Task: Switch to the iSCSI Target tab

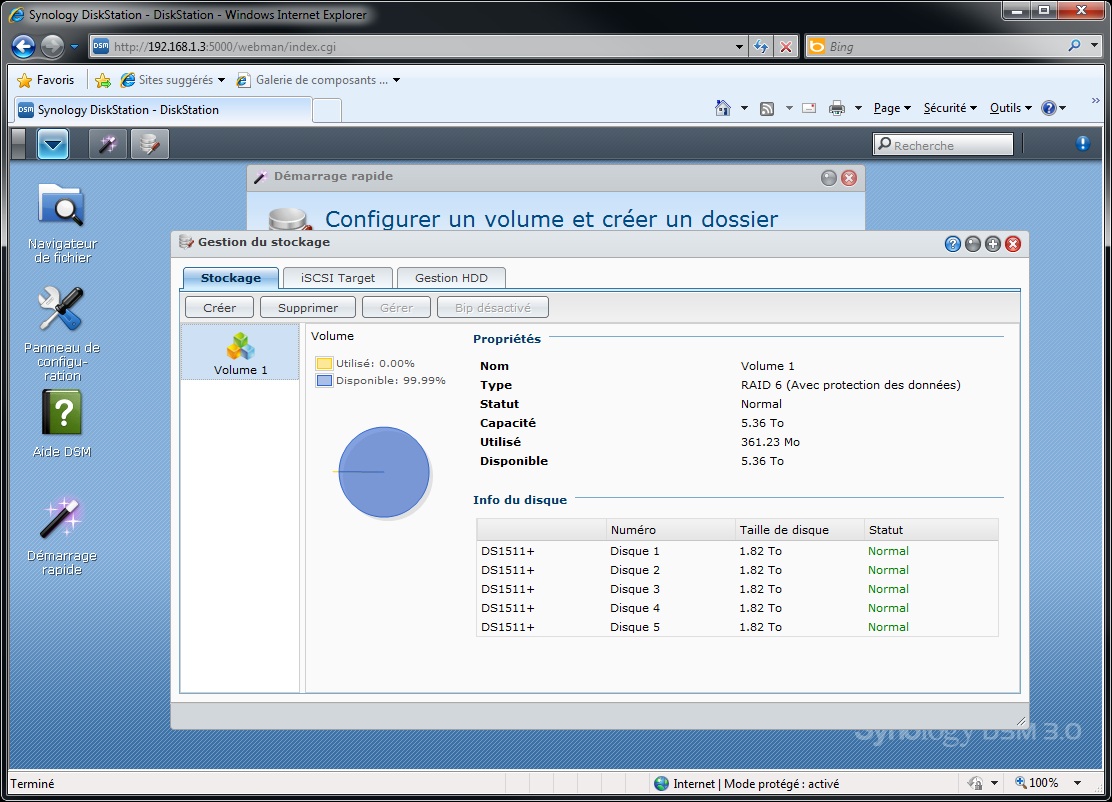Action: pos(338,278)
